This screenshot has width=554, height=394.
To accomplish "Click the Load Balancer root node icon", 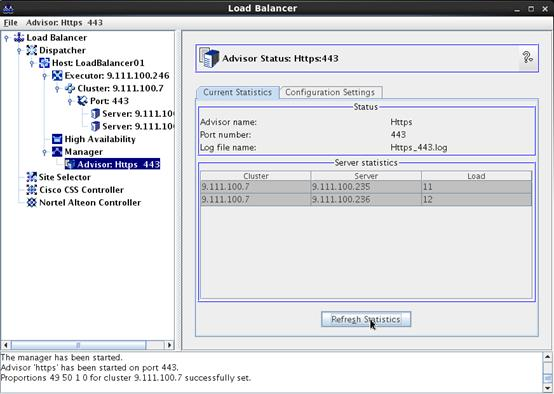I will [x=19, y=37].
